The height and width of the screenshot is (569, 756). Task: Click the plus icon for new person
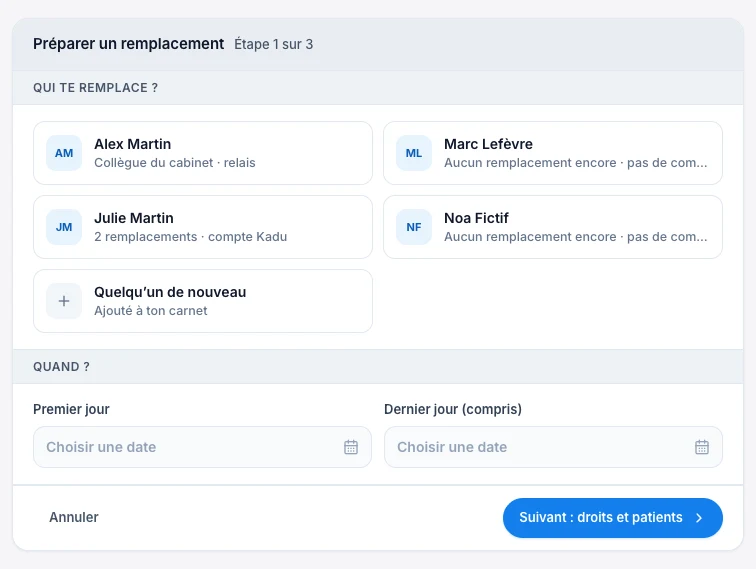point(64,301)
